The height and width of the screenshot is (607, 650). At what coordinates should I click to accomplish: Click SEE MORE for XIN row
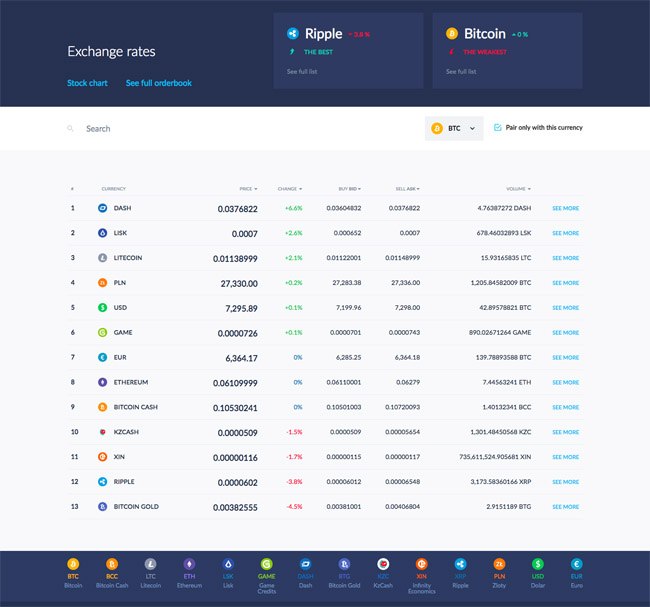(565, 457)
